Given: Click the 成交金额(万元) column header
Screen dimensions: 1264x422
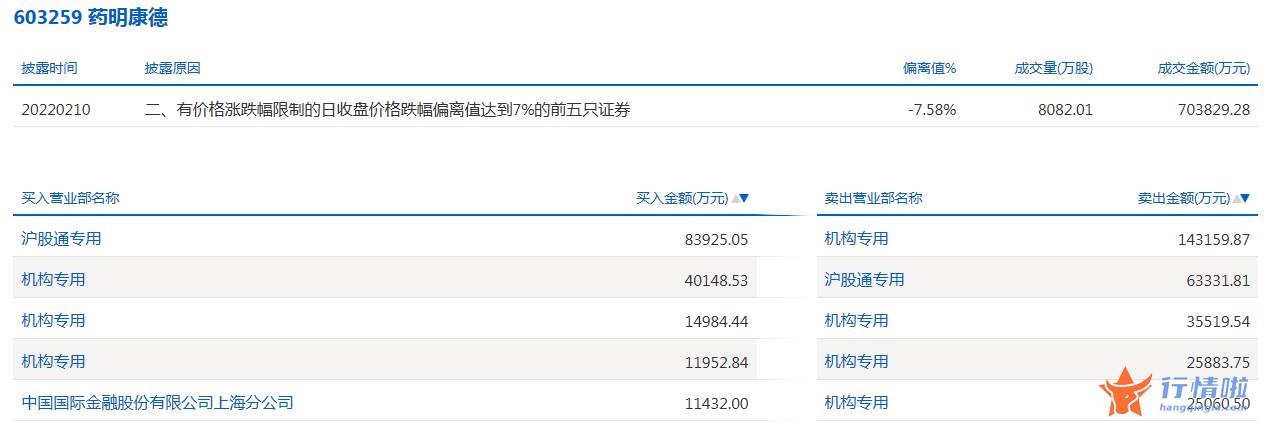Looking at the screenshot, I should (x=1204, y=68).
